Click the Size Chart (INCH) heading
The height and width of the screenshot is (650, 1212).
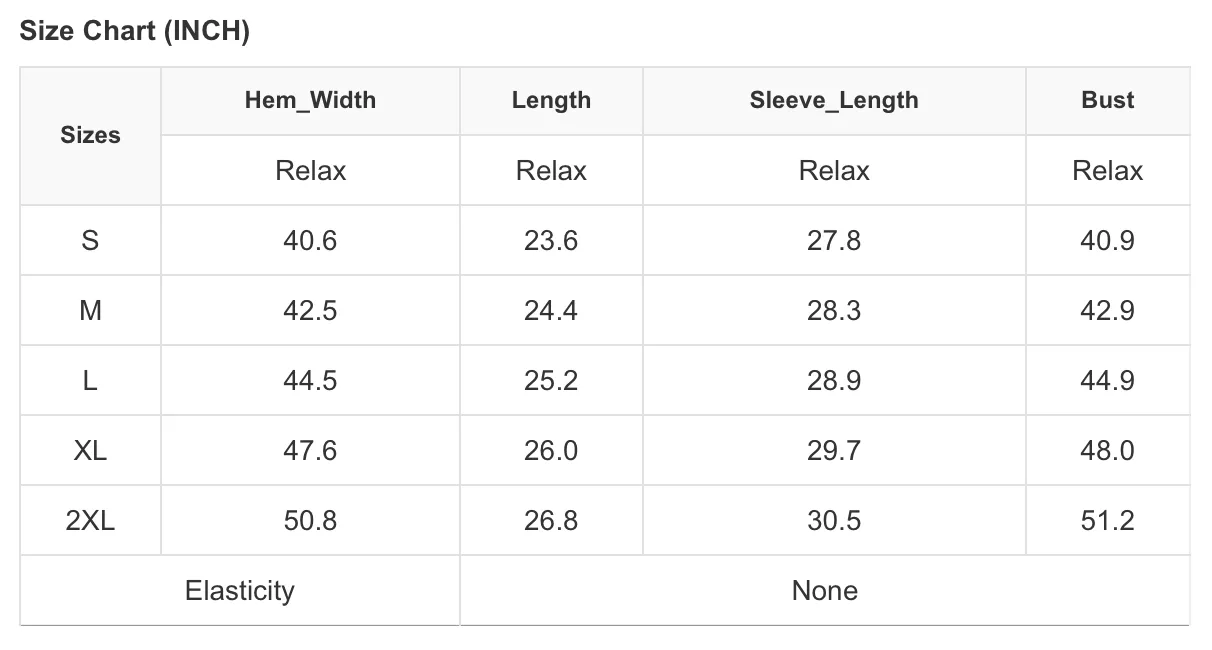135,31
